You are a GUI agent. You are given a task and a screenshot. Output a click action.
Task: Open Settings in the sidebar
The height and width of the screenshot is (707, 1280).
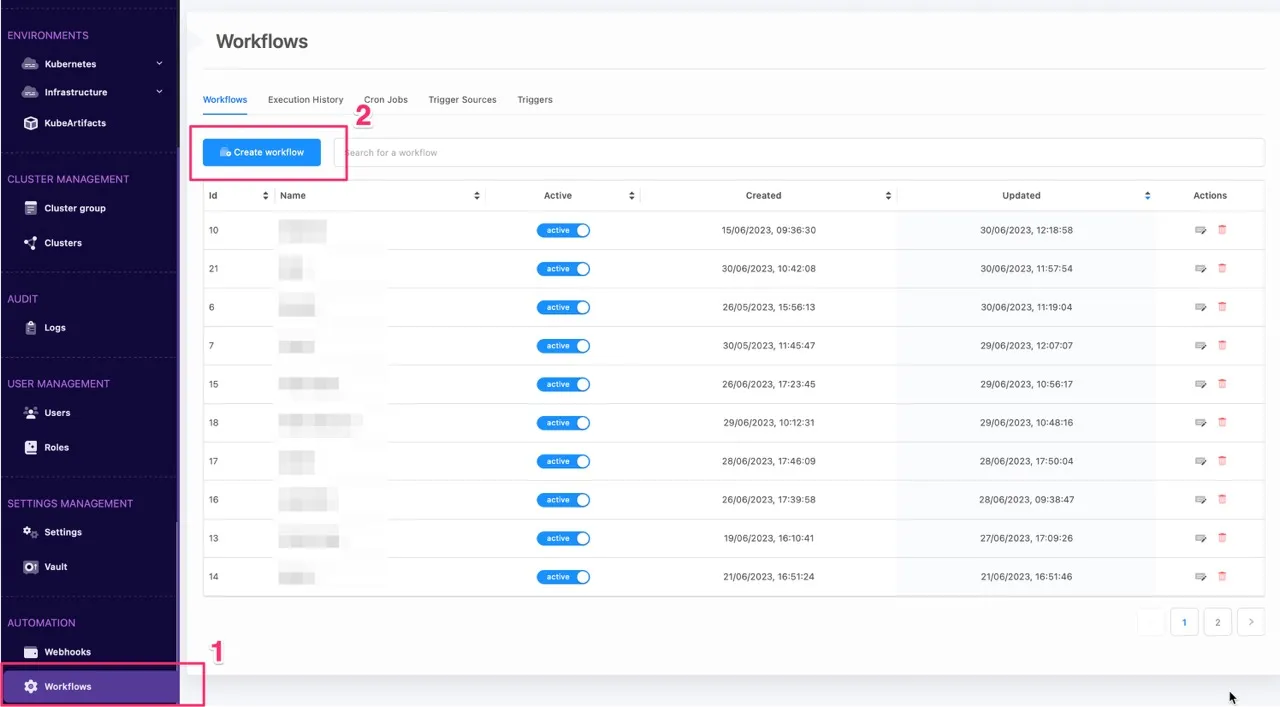coord(53,532)
